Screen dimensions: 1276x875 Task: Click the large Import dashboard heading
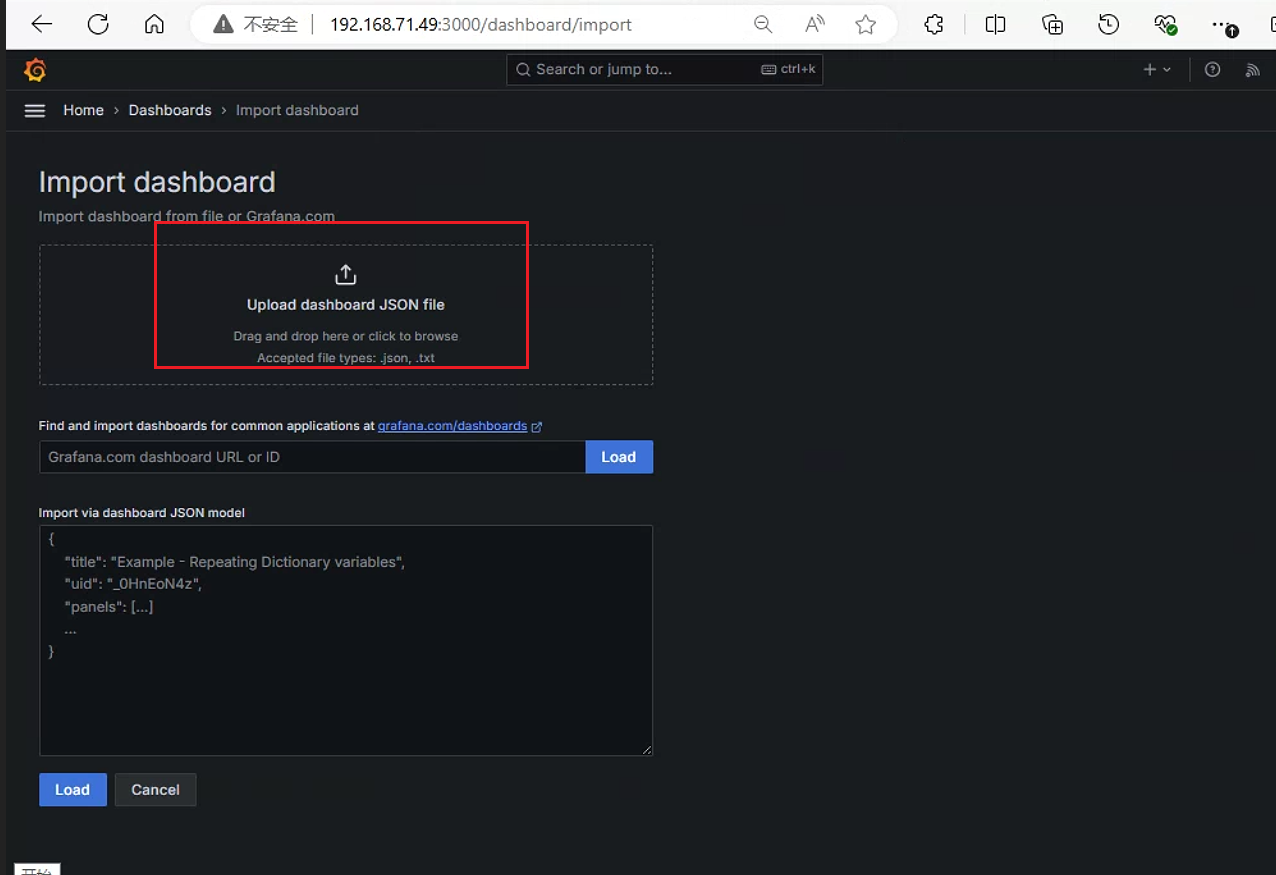click(x=157, y=182)
